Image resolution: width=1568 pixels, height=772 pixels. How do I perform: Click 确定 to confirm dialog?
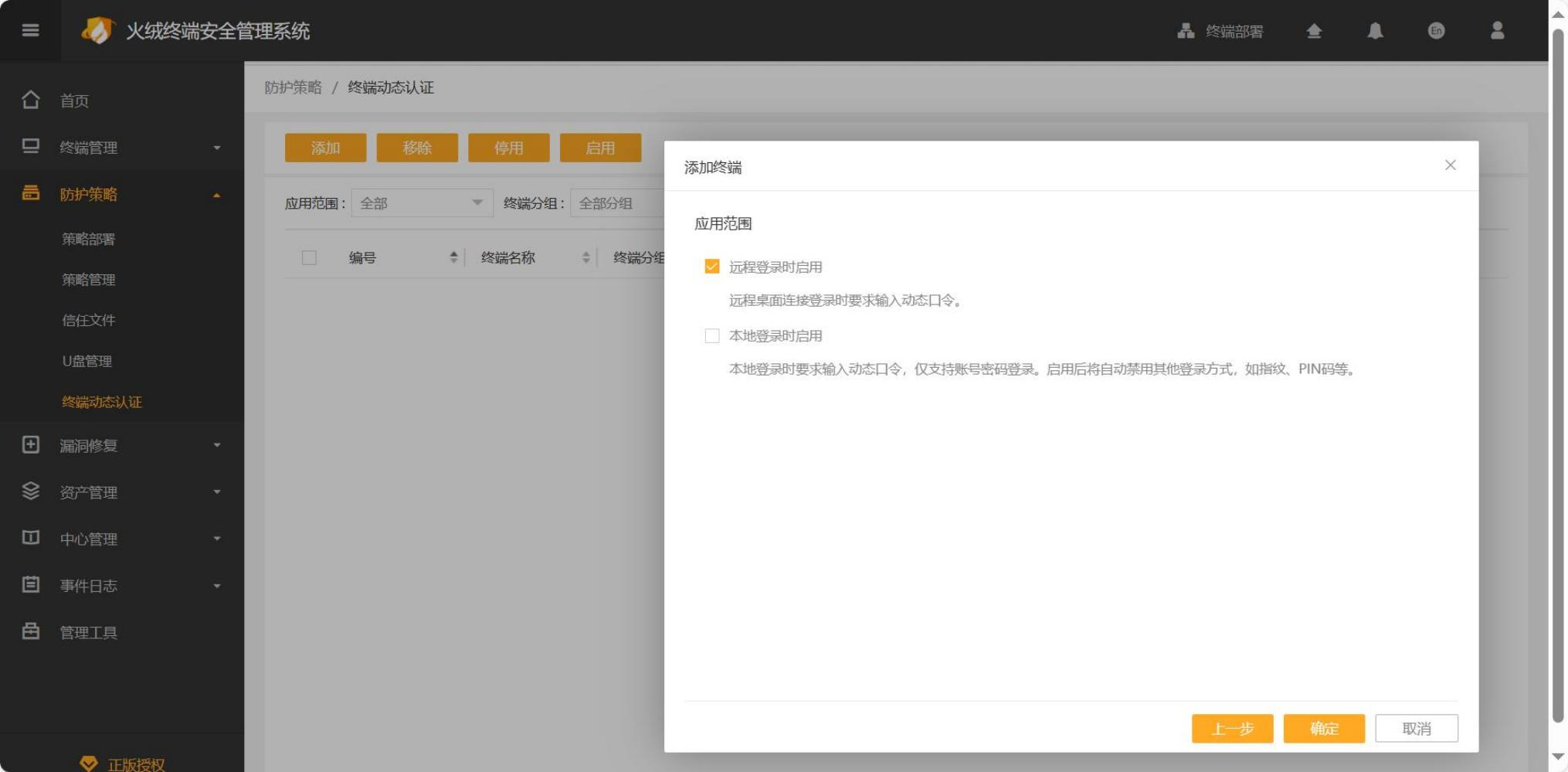point(1324,729)
